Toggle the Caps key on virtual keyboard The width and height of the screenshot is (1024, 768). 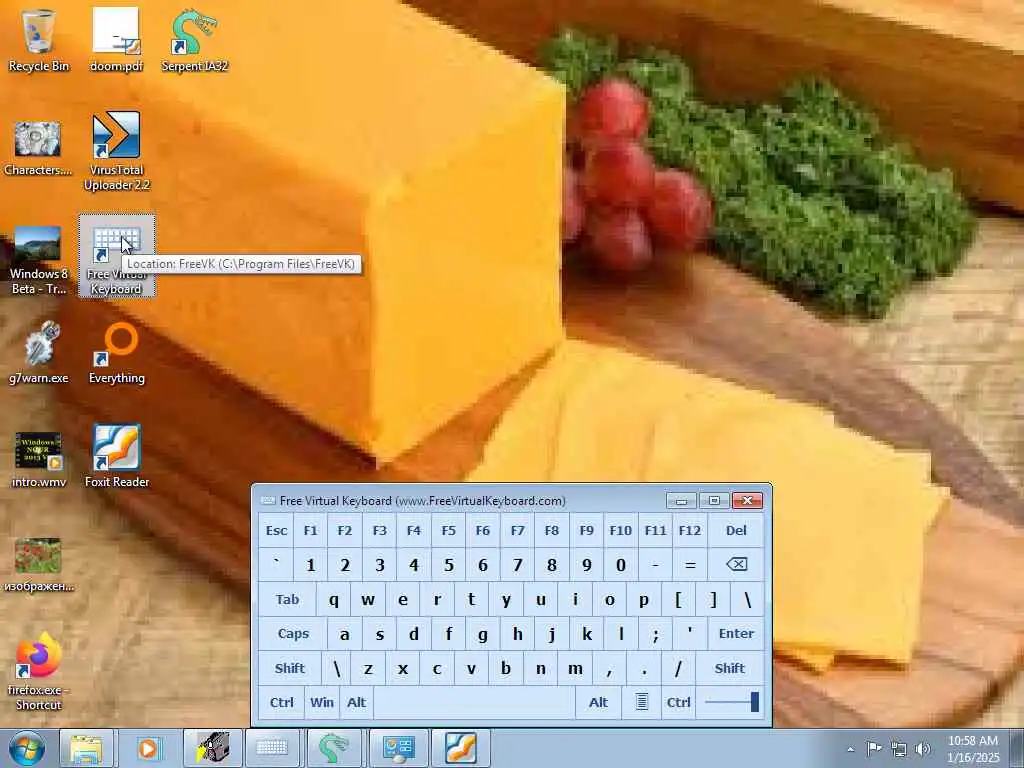[293, 633]
